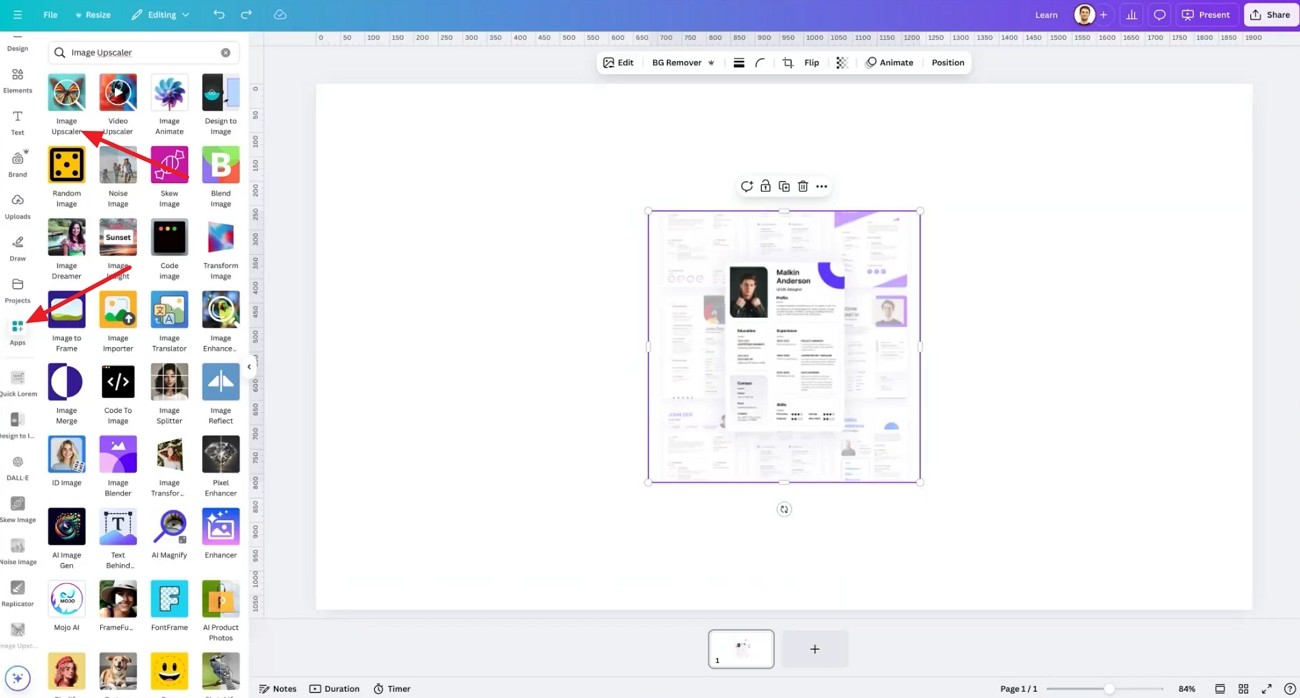This screenshot has width=1300, height=698.
Task: Click the Animate button
Action: click(x=889, y=63)
